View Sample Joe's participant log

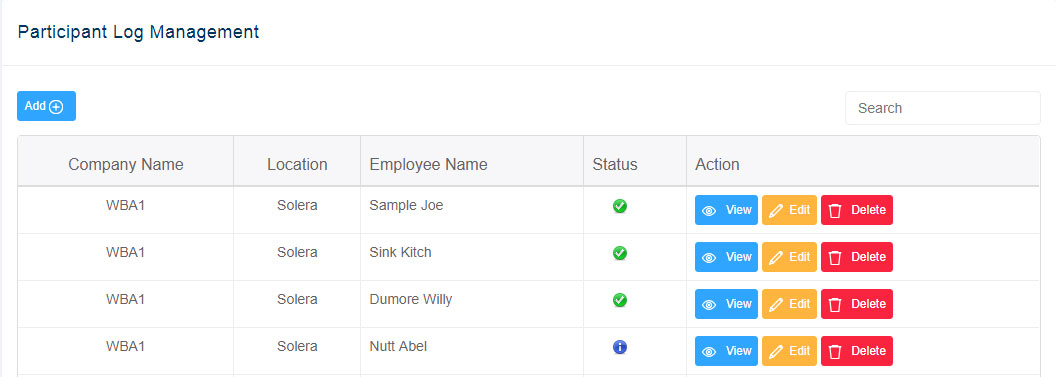[726, 210]
